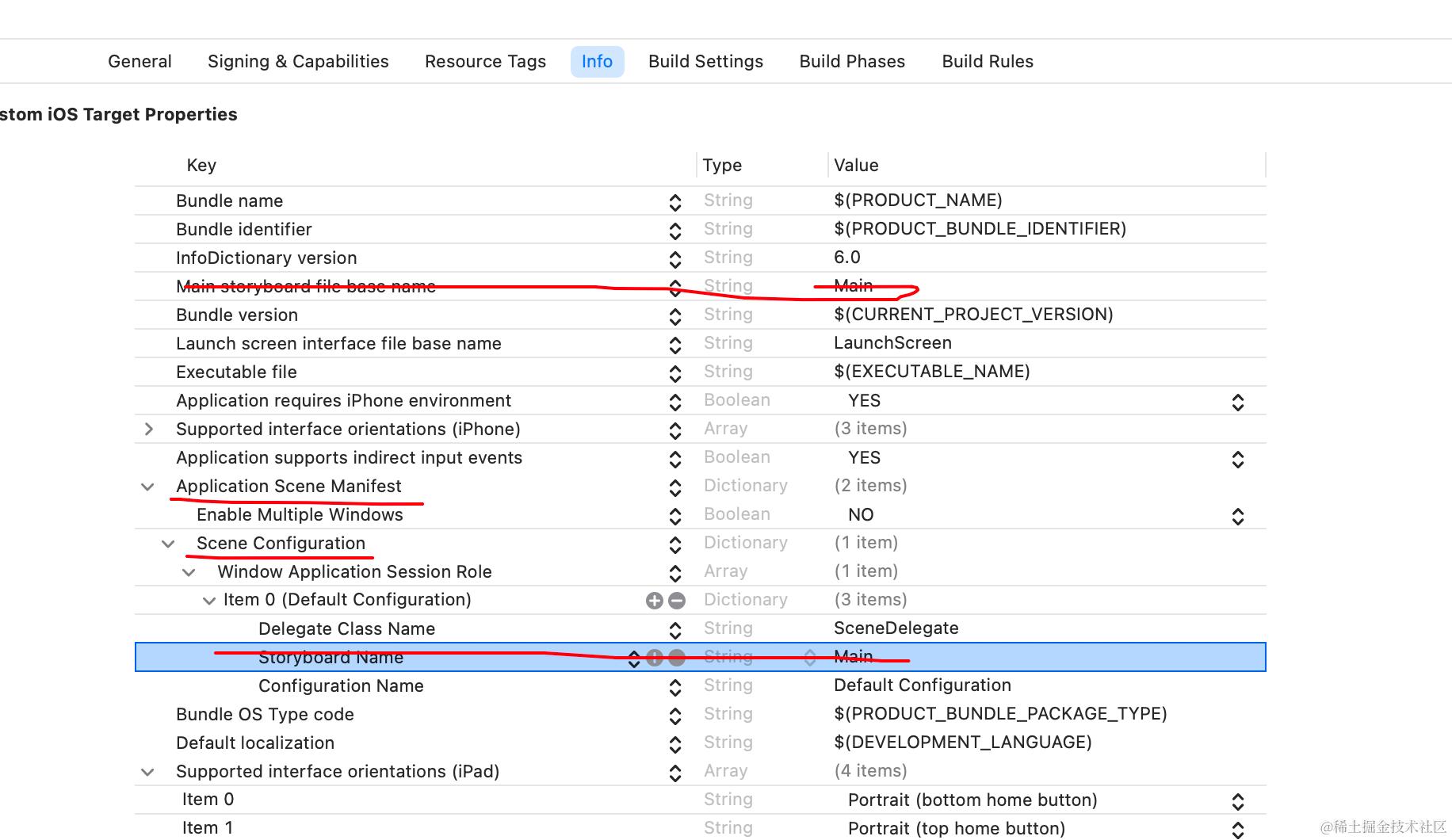Click plus icon on Storyboard Name row
The width and height of the screenshot is (1452, 840).
point(655,658)
